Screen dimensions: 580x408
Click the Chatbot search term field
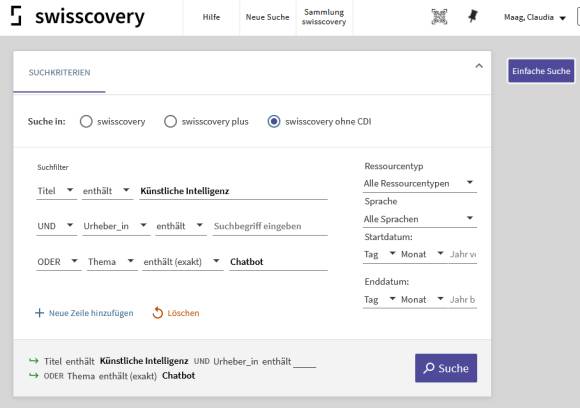278,262
